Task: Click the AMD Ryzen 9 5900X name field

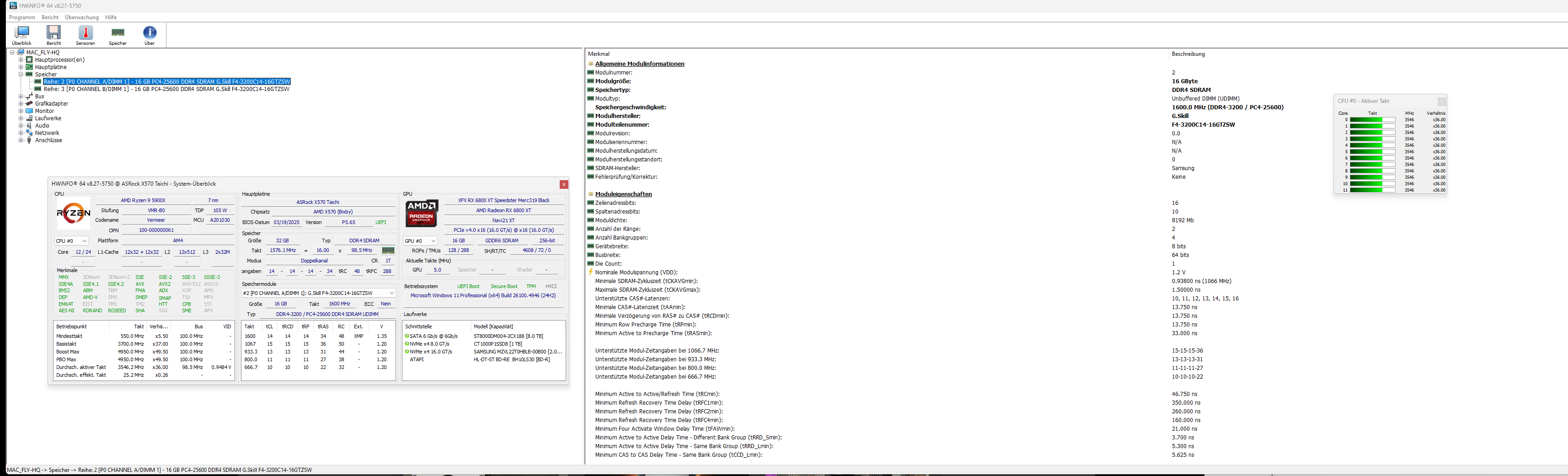Action: click(x=143, y=200)
